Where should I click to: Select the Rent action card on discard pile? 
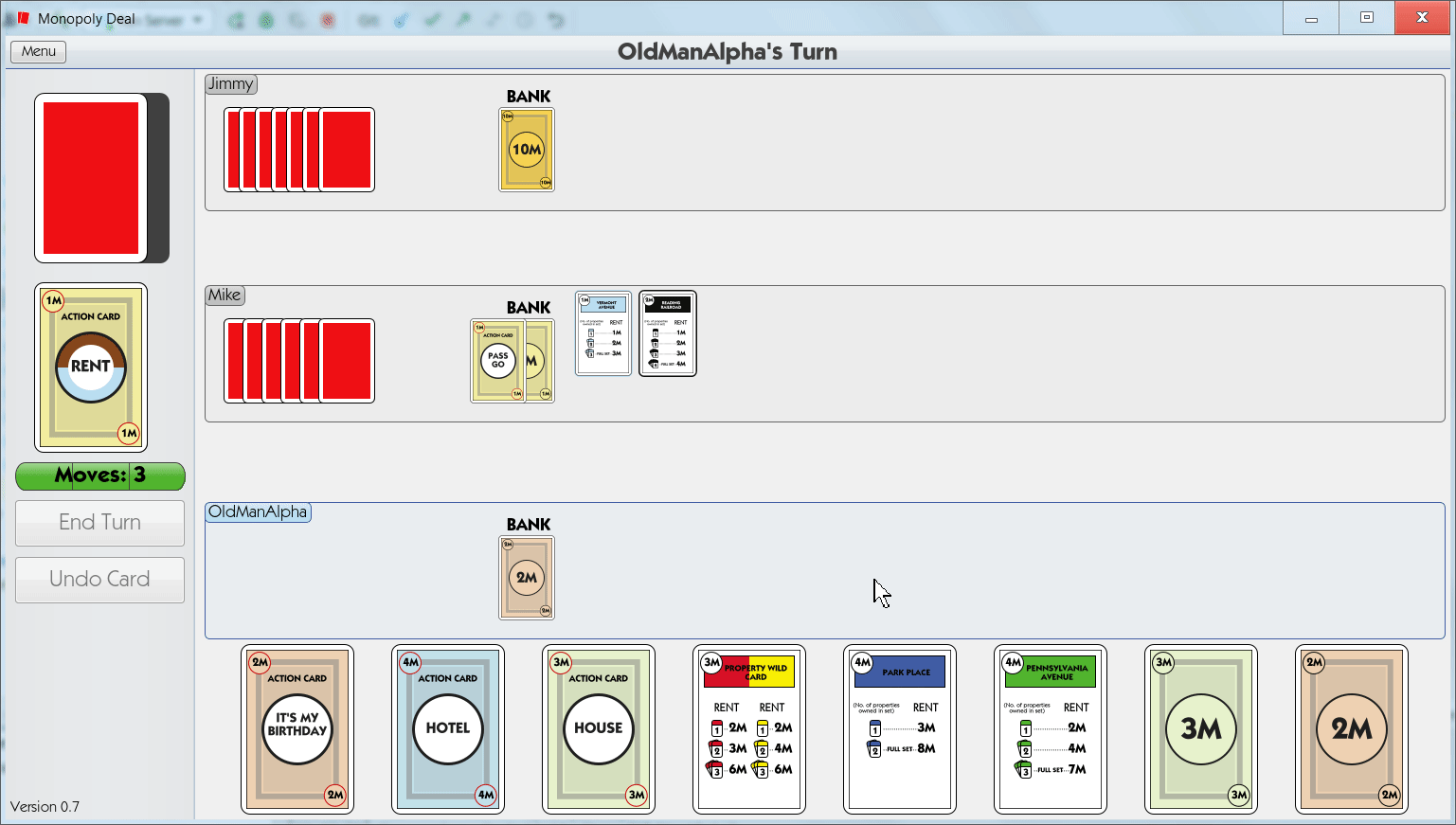91,368
